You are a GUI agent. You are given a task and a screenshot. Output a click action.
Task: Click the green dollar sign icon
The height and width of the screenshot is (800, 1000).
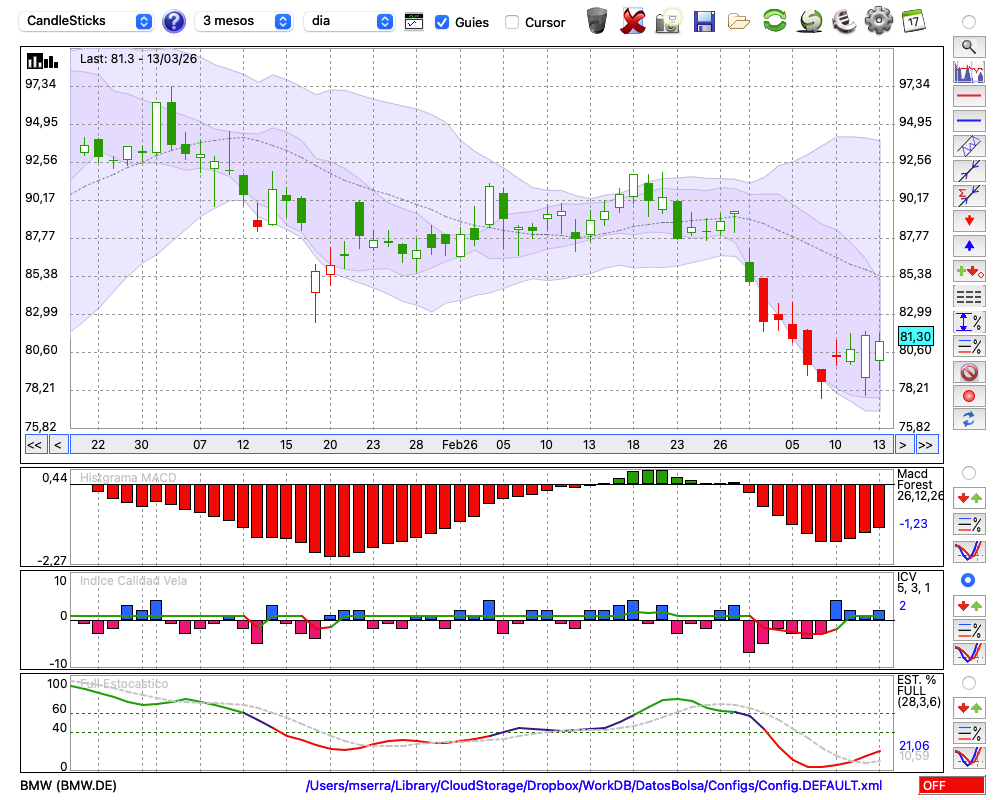point(811,20)
